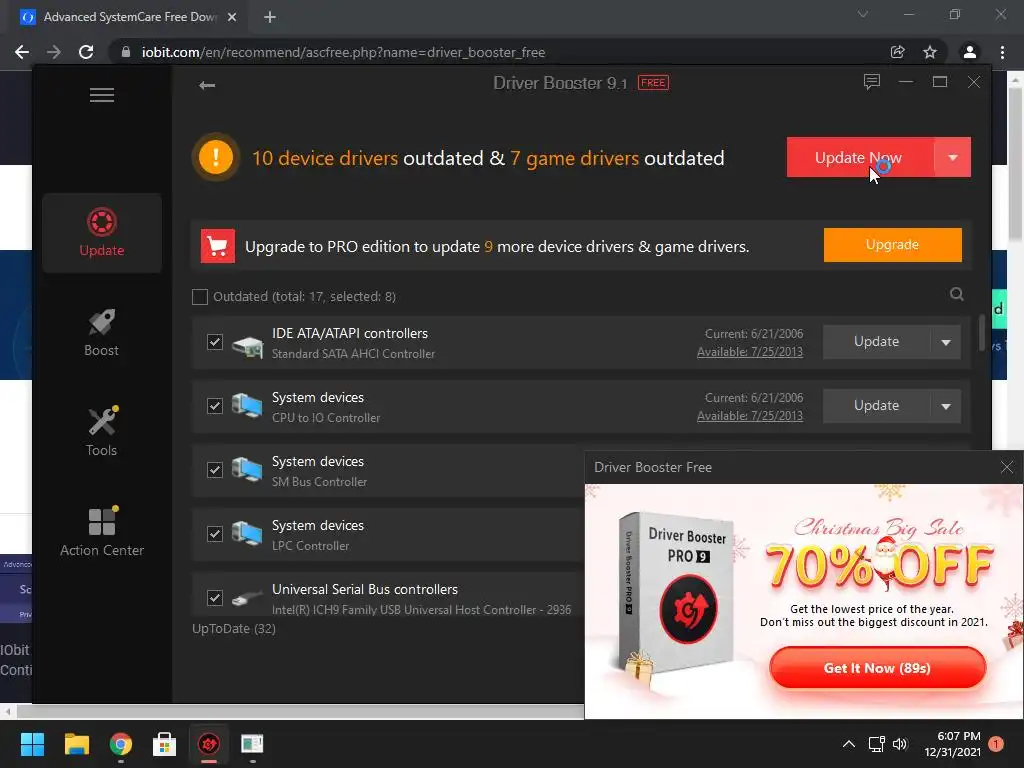The height and width of the screenshot is (768, 1024).
Task: Click the FREE edition badge
Action: tap(653, 83)
